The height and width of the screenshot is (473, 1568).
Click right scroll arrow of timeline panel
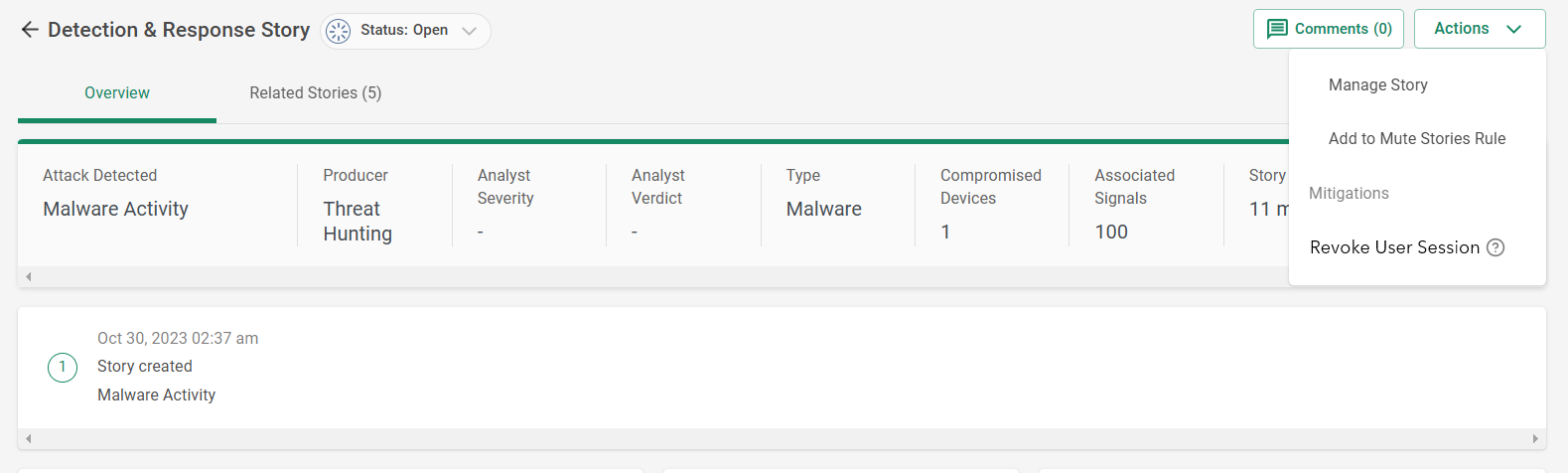coord(1535,438)
